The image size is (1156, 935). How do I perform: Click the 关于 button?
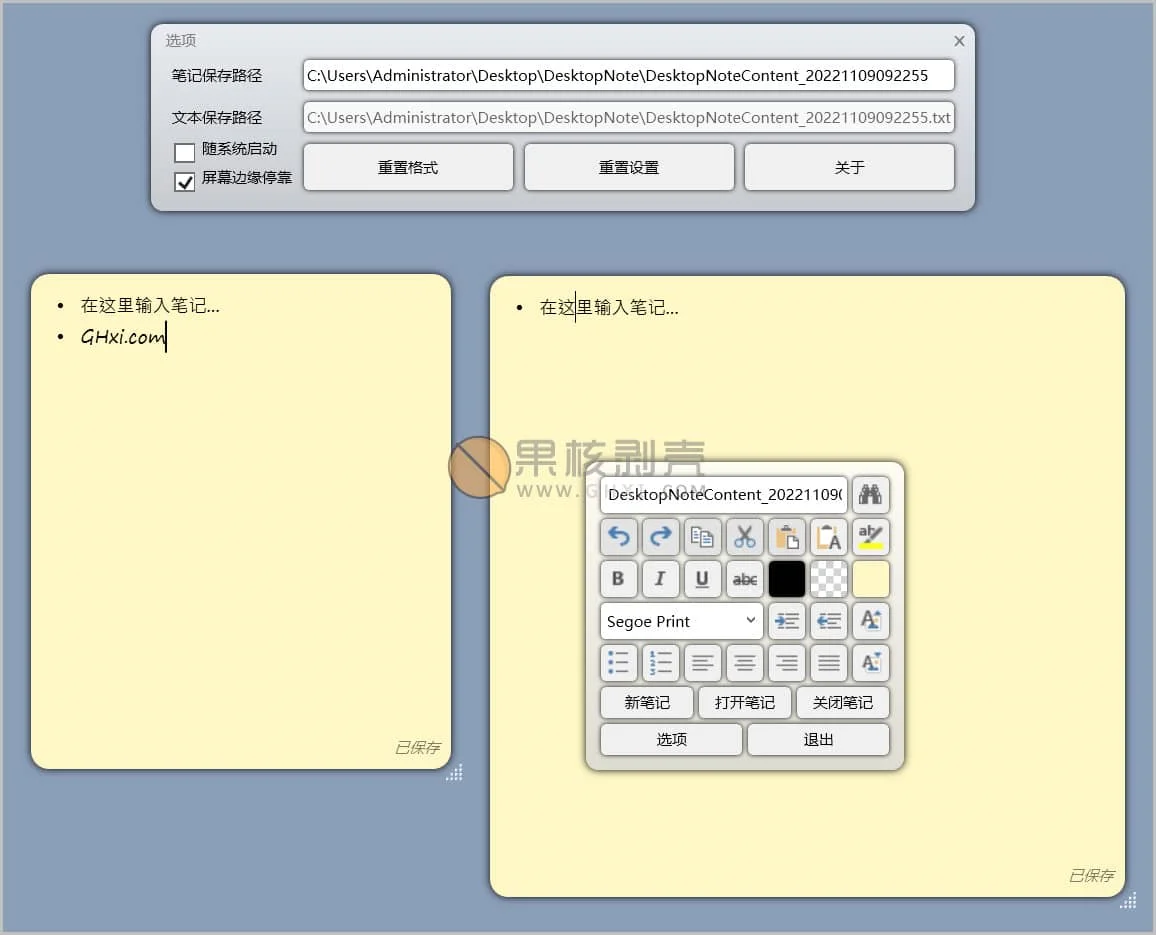click(x=849, y=167)
